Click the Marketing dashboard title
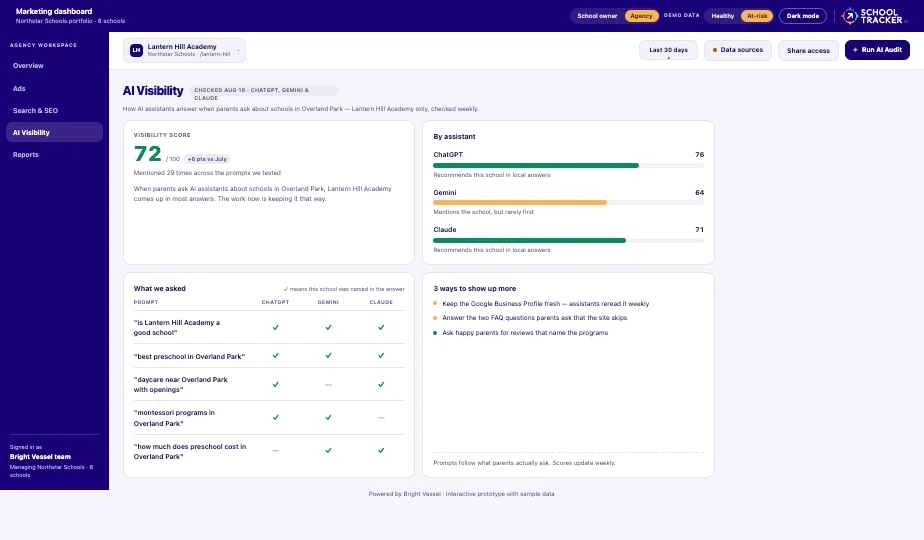924x540 pixels. [54, 11]
